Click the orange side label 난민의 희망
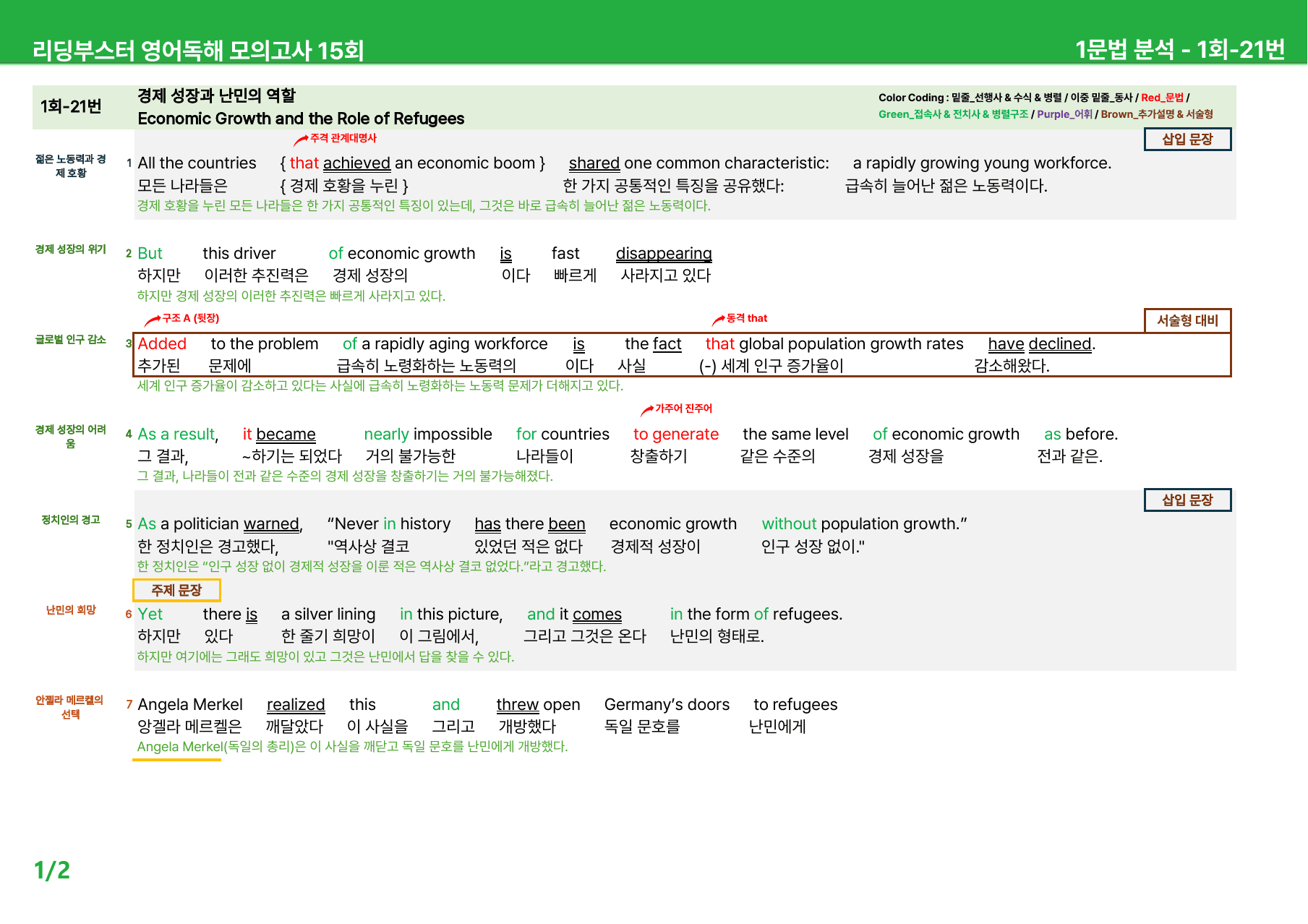Image resolution: width=1308 pixels, height=924 pixels. coord(71,610)
